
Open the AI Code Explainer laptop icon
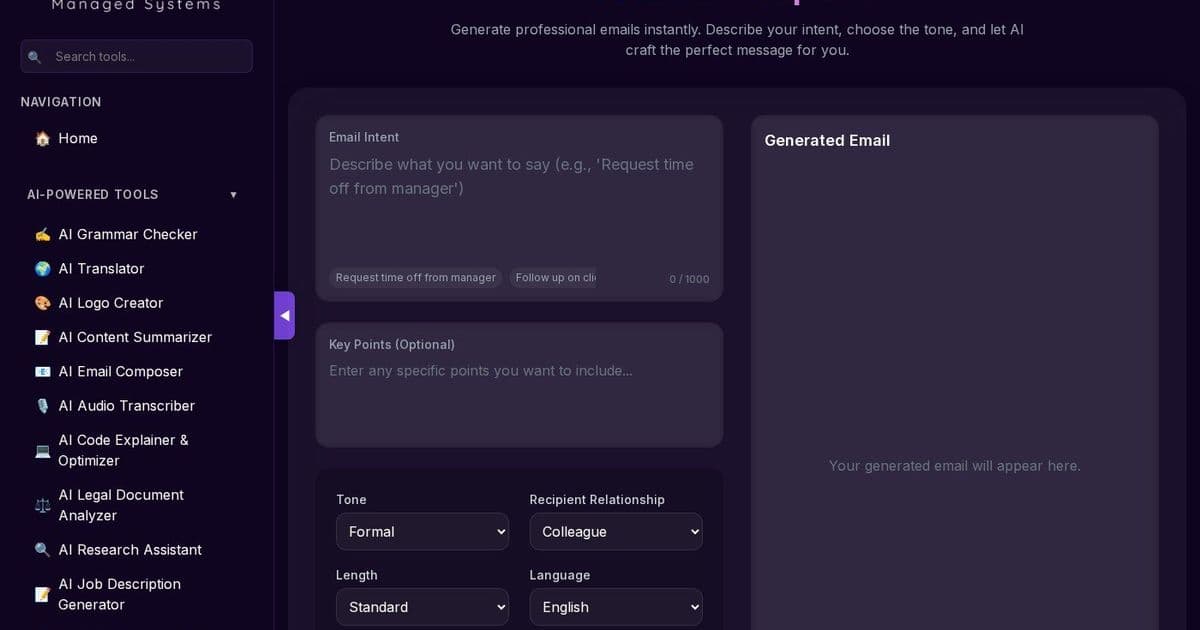tap(42, 450)
